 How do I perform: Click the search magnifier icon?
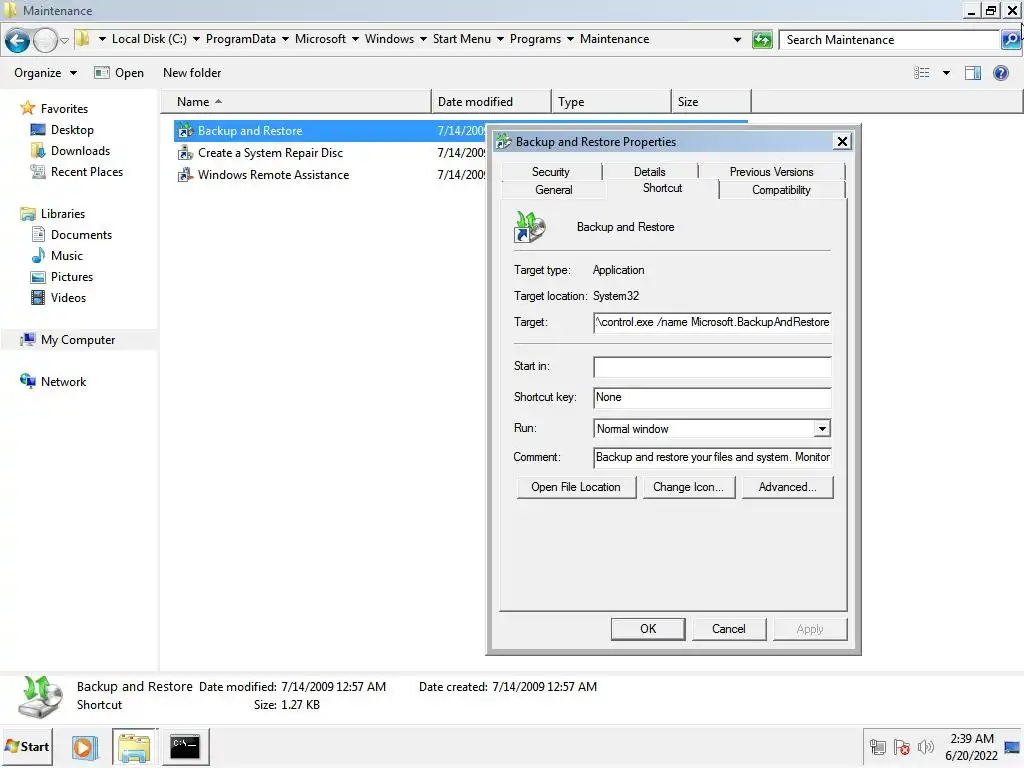click(1011, 40)
